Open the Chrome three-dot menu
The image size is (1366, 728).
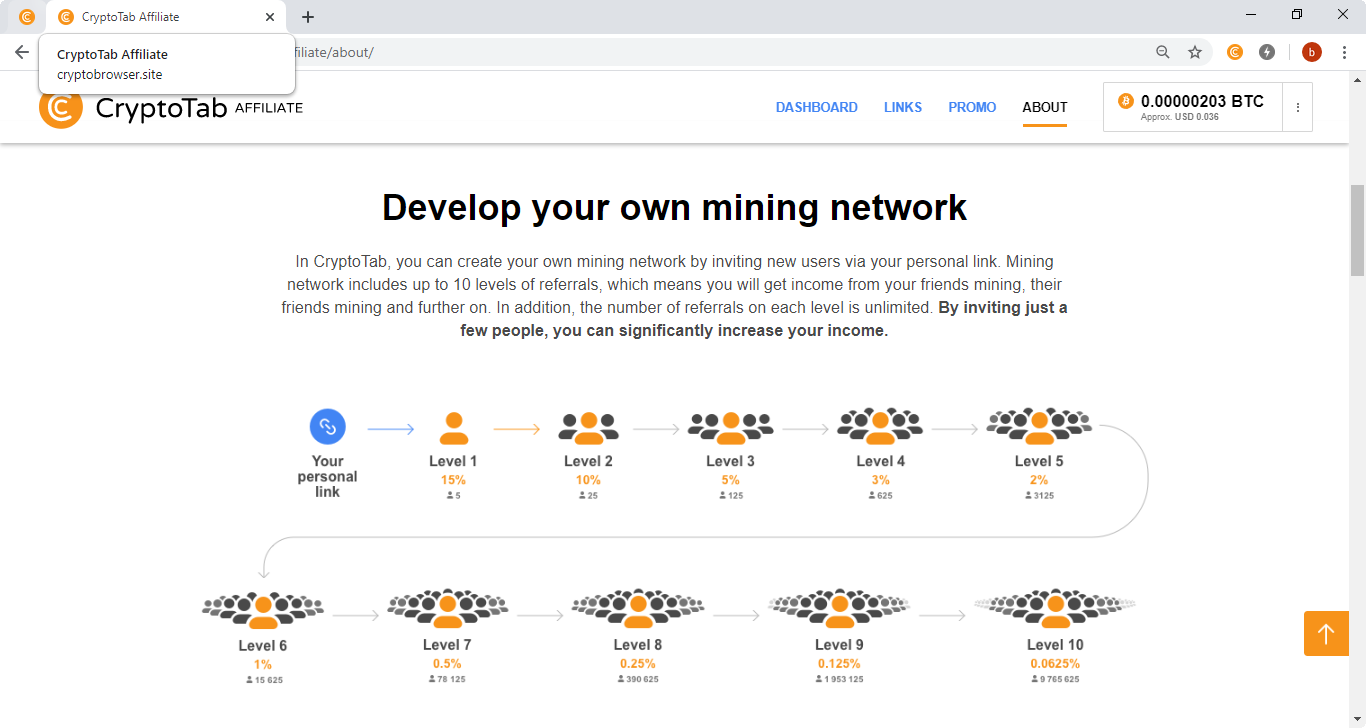tap(1344, 52)
